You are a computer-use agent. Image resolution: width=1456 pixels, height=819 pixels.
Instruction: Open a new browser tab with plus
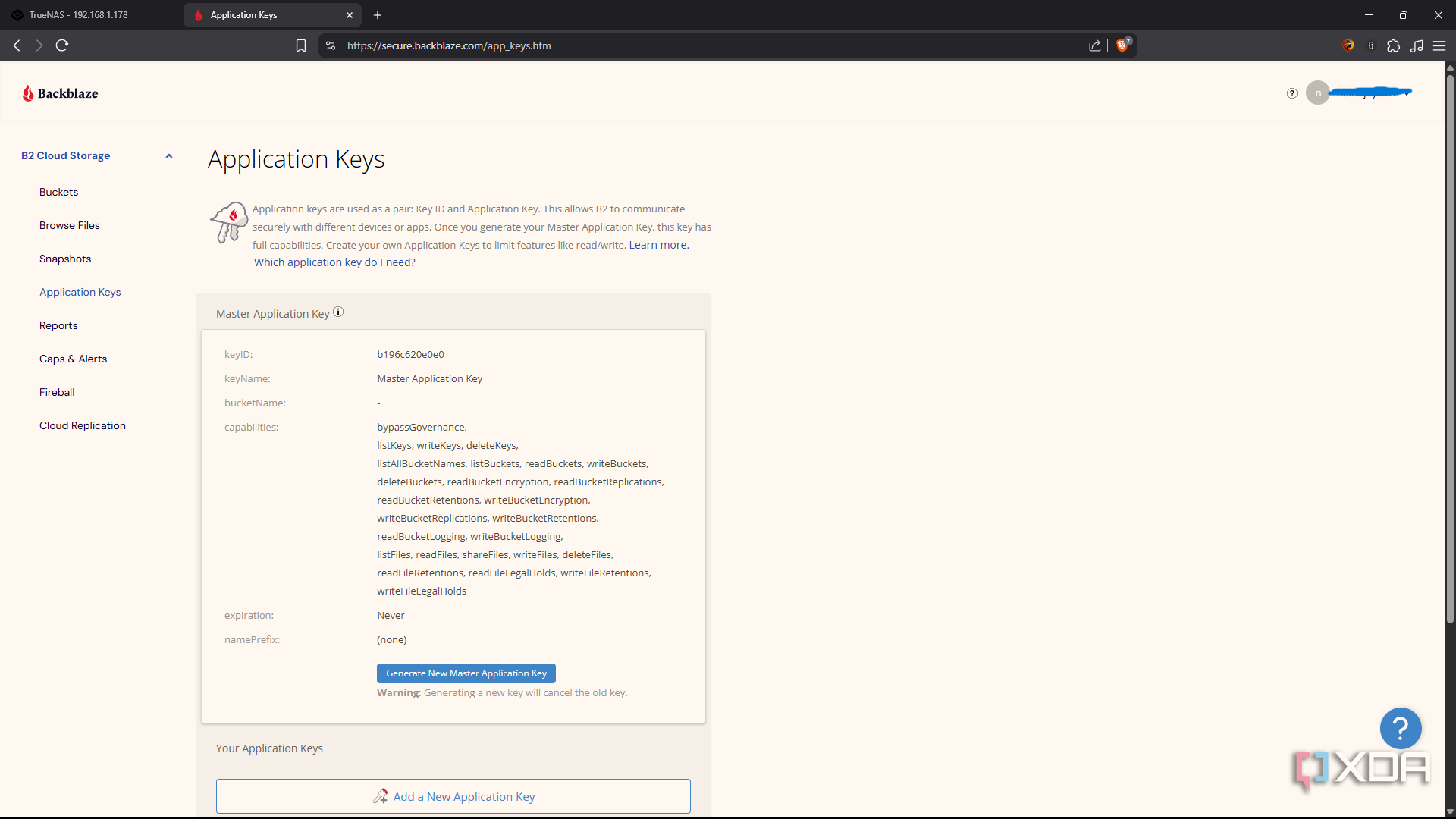point(378,15)
